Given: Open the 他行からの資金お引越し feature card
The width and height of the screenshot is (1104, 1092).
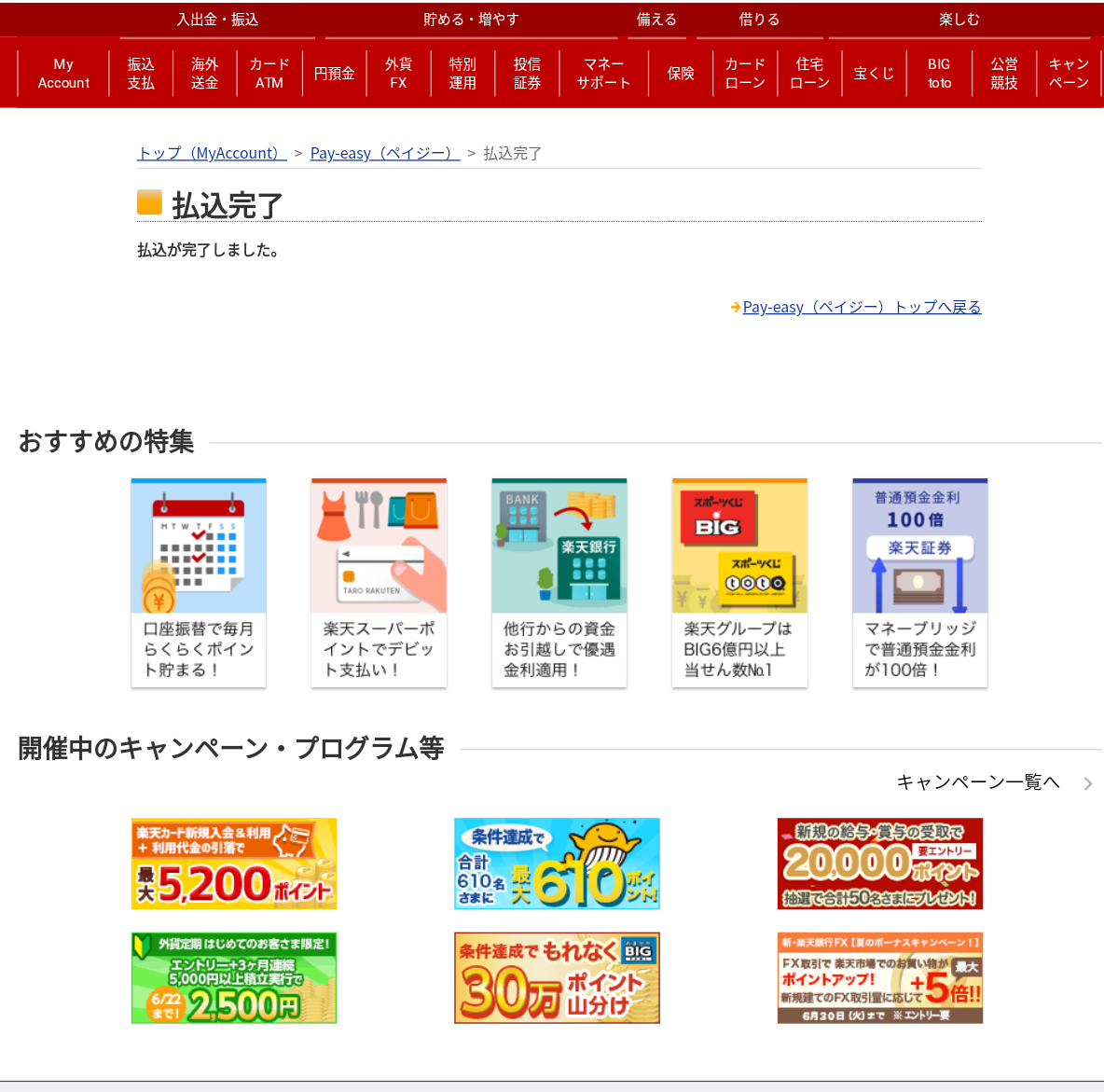Looking at the screenshot, I should 559,583.
